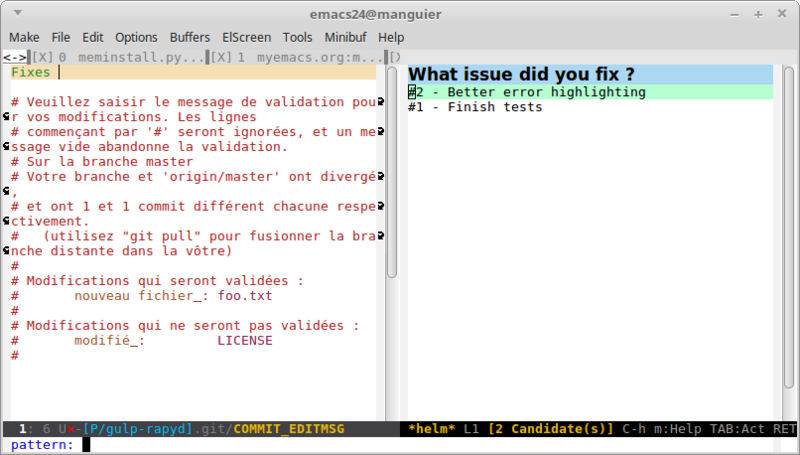Open the File menu
This screenshot has height=455, width=800.
pyautogui.click(x=60, y=37)
